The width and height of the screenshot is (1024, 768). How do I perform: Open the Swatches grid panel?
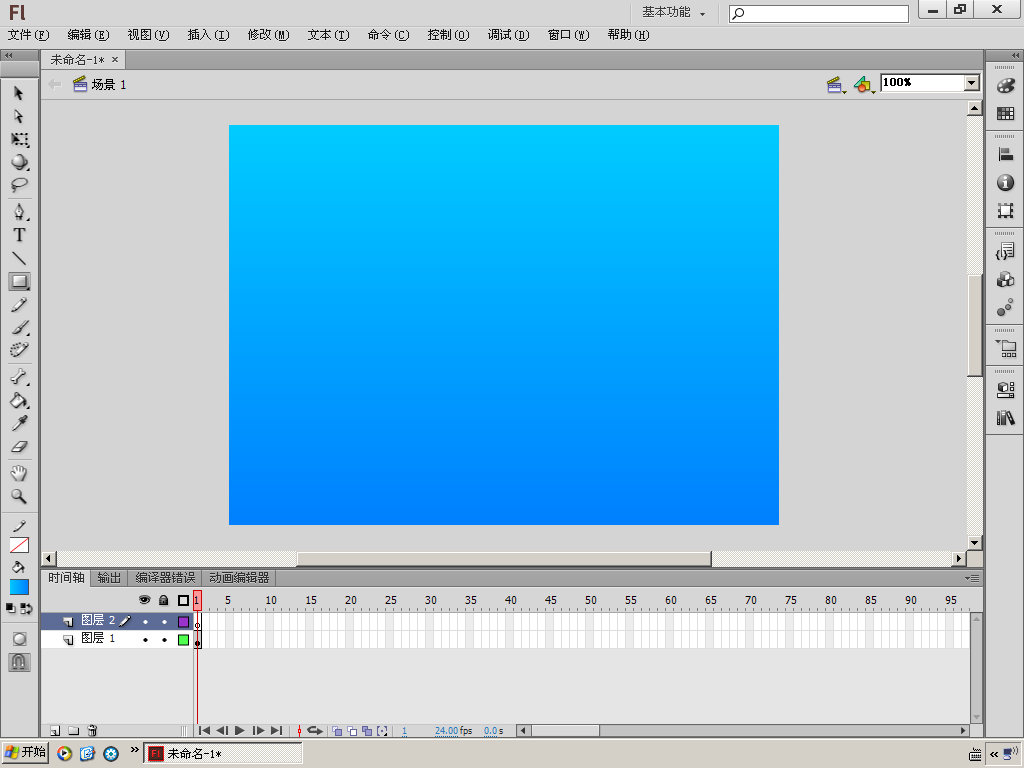(1006, 114)
